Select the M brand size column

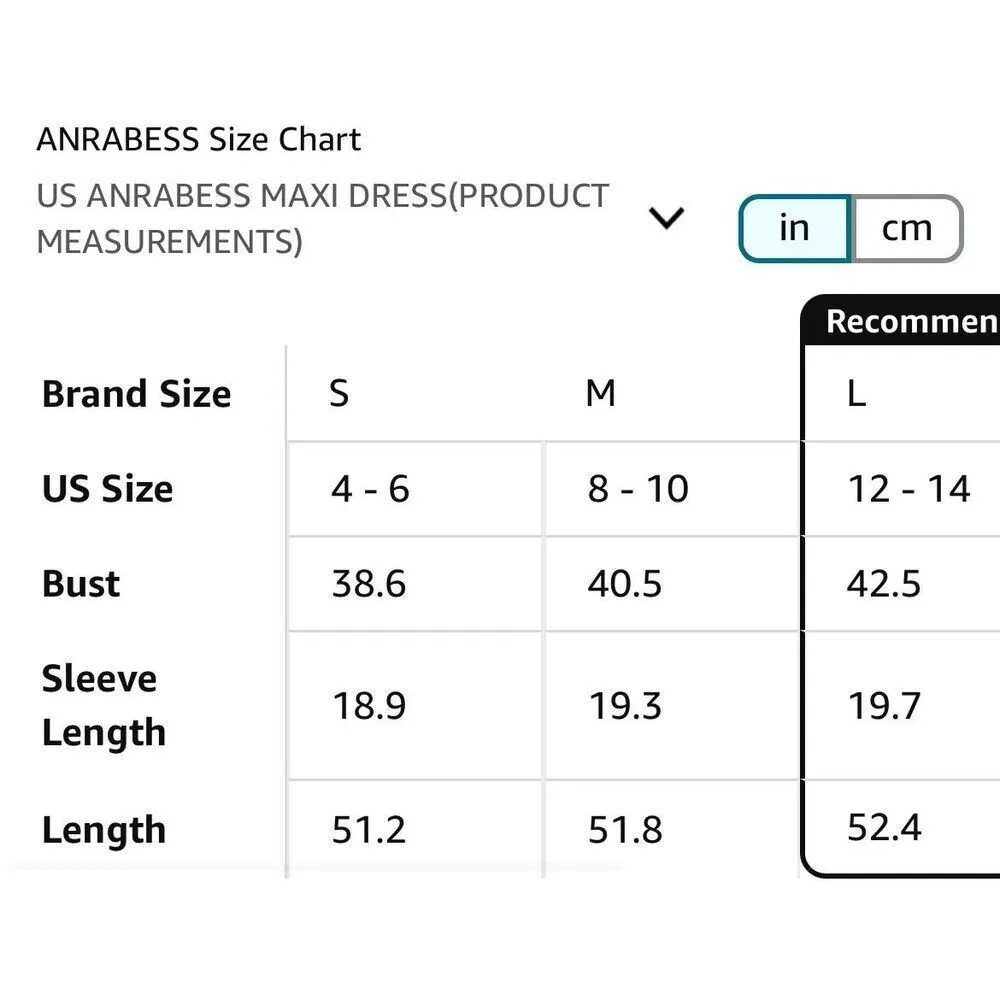pyautogui.click(x=600, y=394)
